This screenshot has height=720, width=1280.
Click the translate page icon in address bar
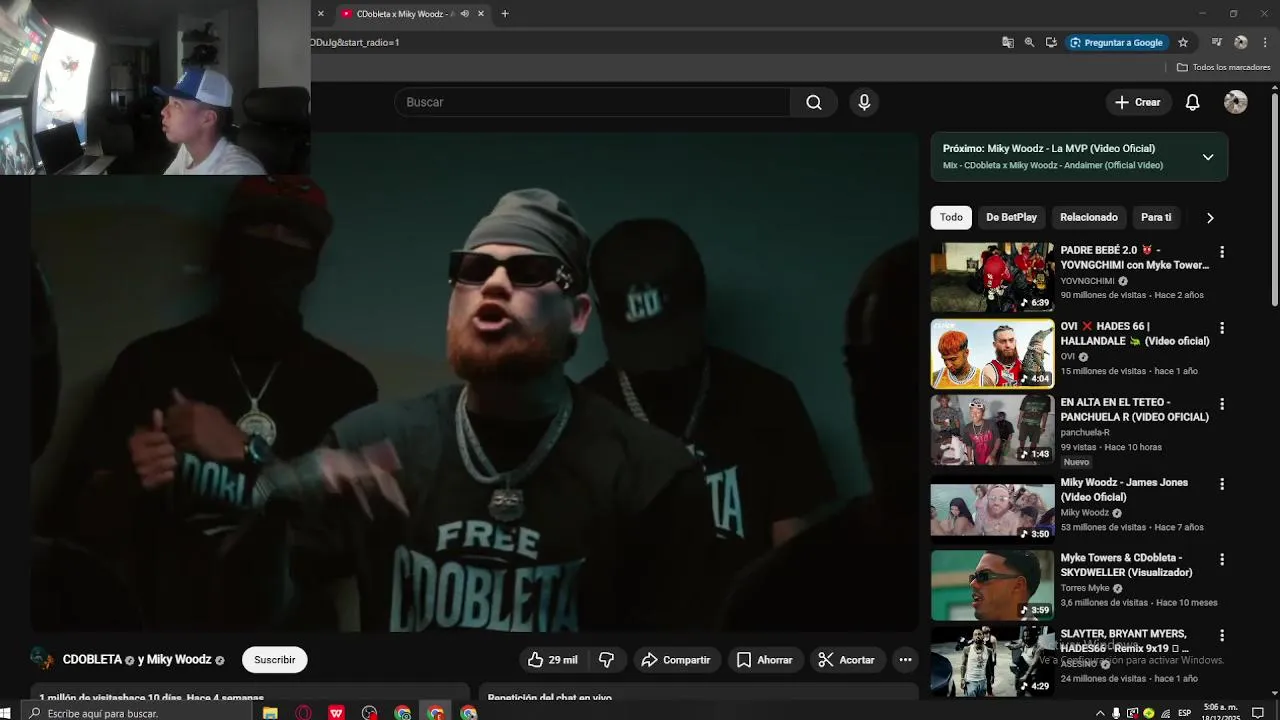pos(1008,42)
